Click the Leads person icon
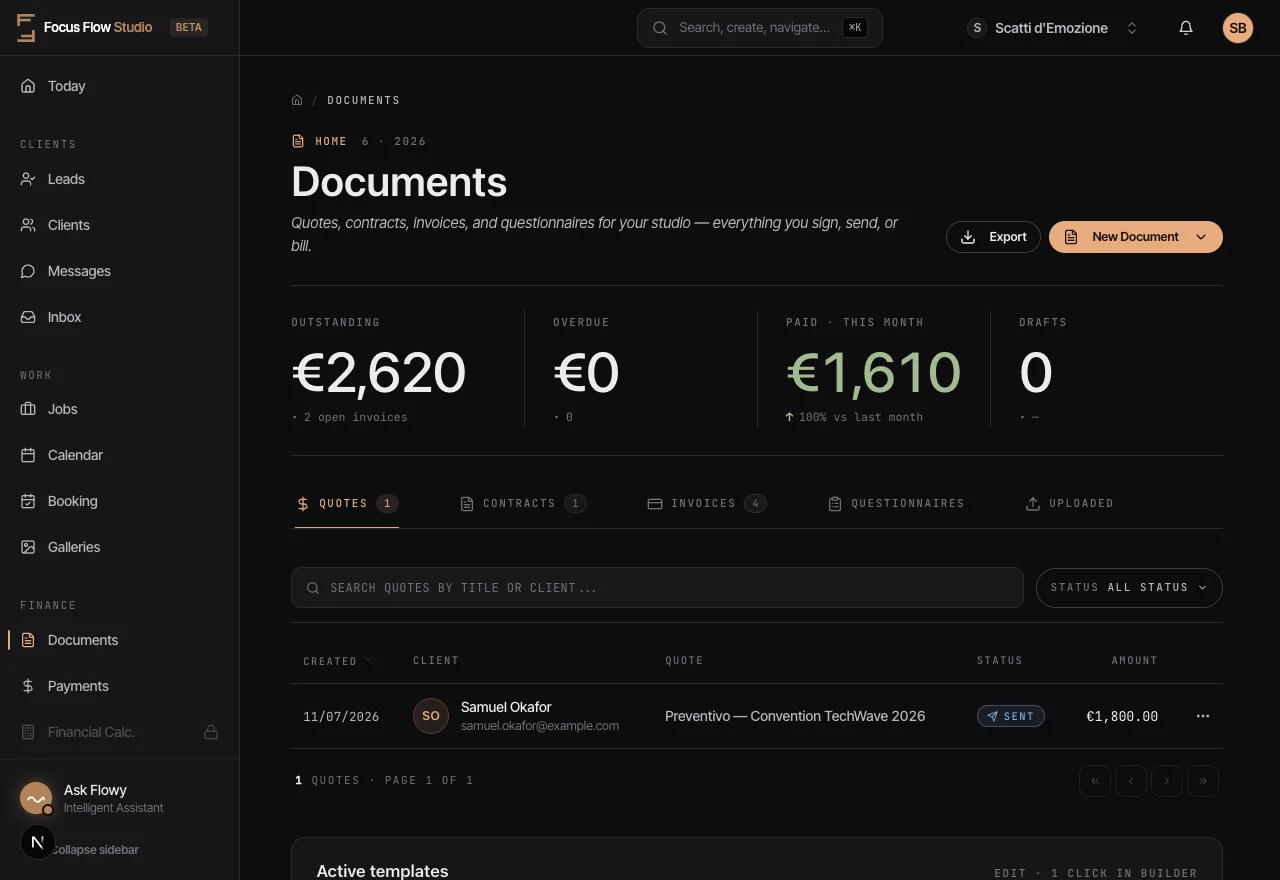1280x880 pixels. point(28,179)
